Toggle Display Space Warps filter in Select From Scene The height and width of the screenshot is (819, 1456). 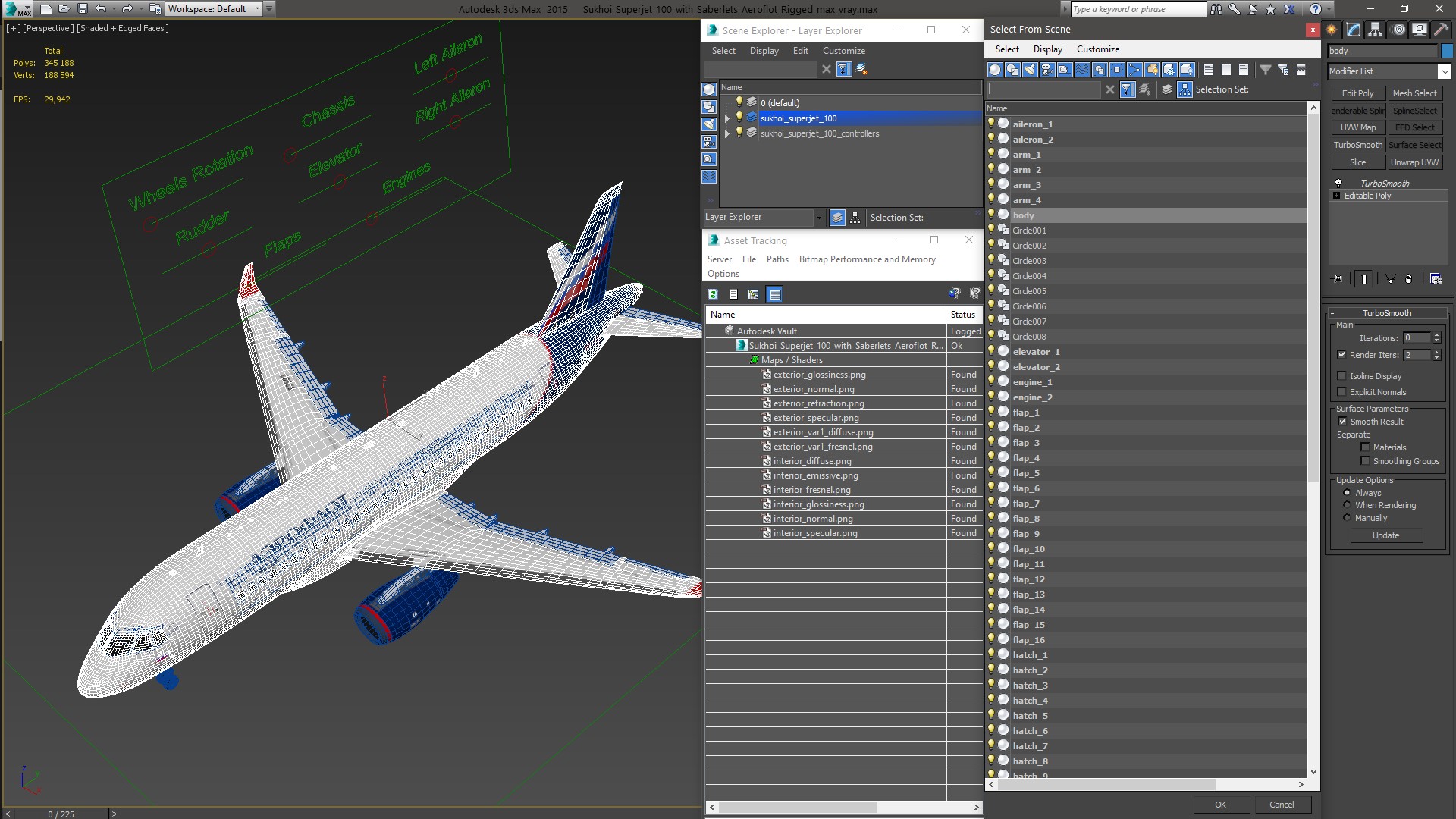coord(1082,70)
